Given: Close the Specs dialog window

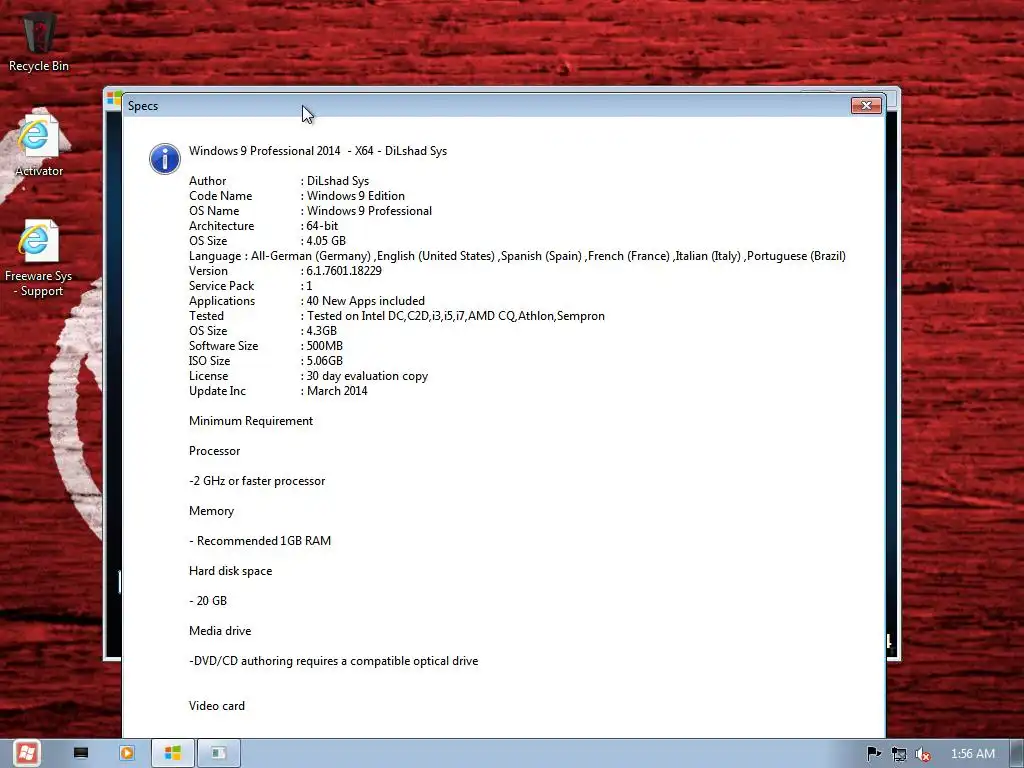Looking at the screenshot, I should [x=866, y=105].
